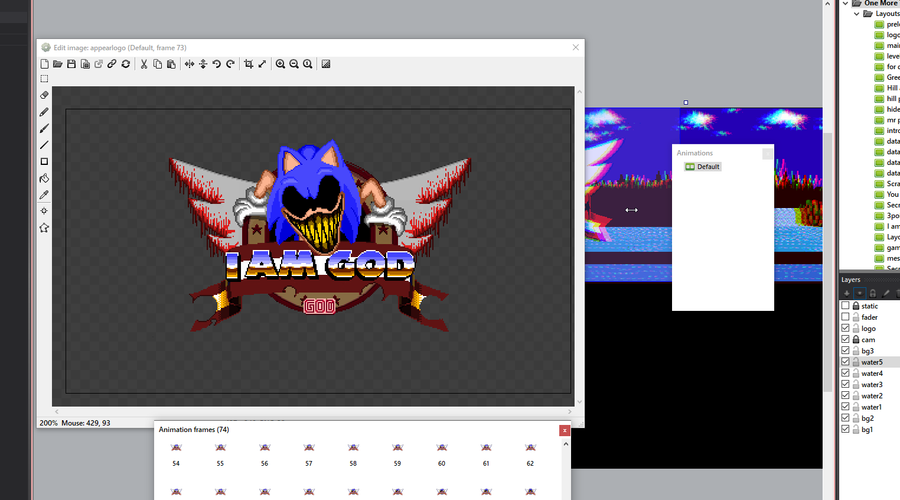
Task: Click scroll left arrow of image editor canvas
Action: coord(56,412)
